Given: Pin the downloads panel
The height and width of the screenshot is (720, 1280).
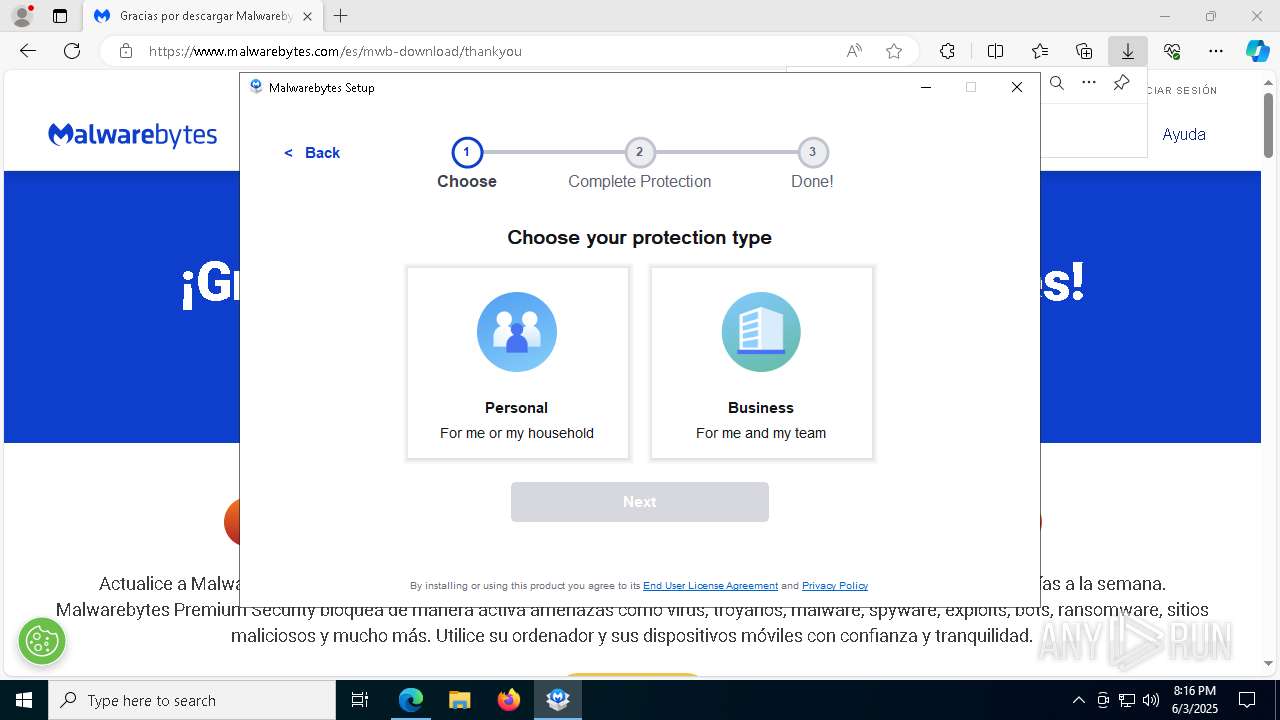Looking at the screenshot, I should (1121, 83).
